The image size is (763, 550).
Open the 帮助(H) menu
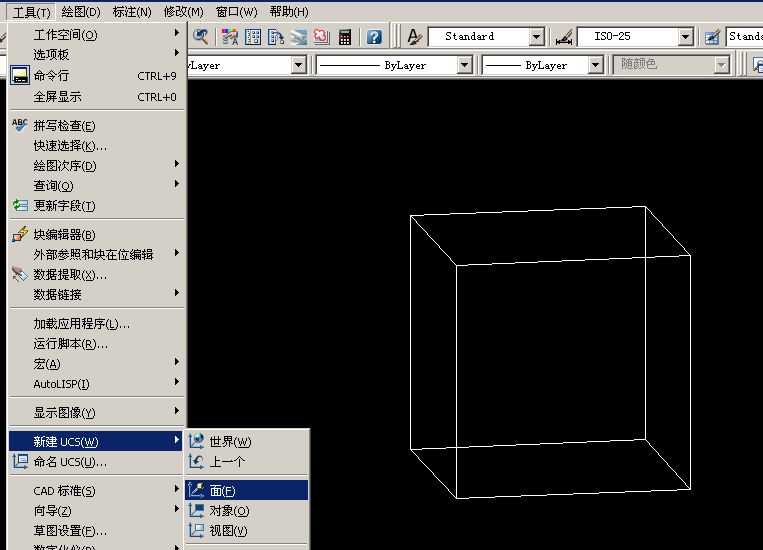point(289,12)
